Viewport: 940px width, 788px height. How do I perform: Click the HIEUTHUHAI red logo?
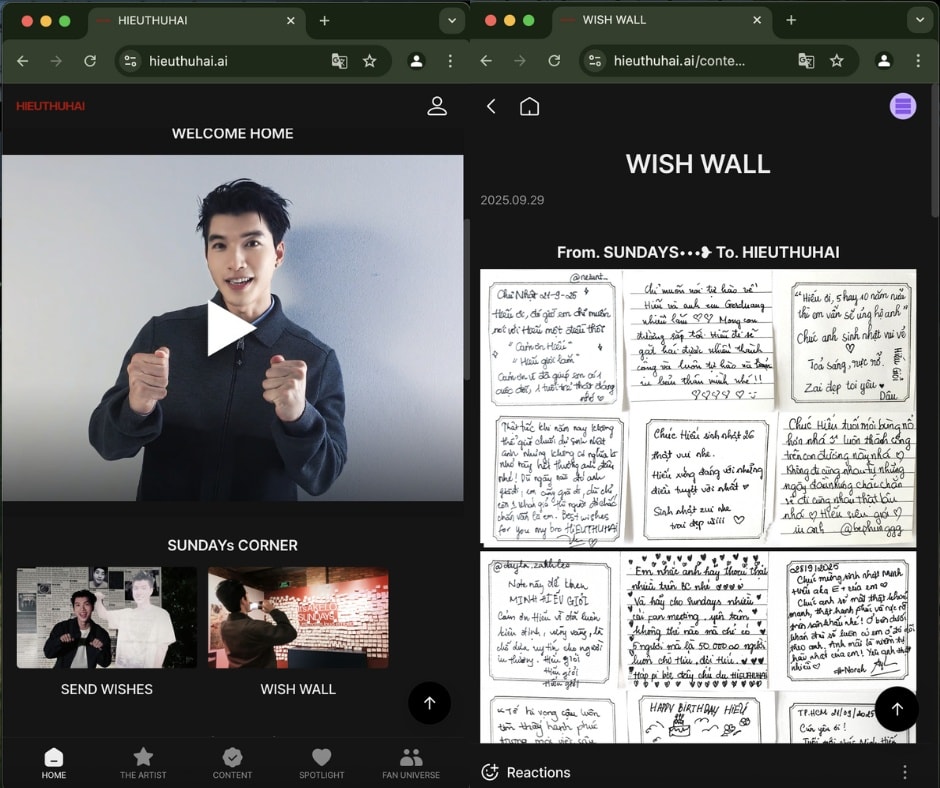point(50,106)
